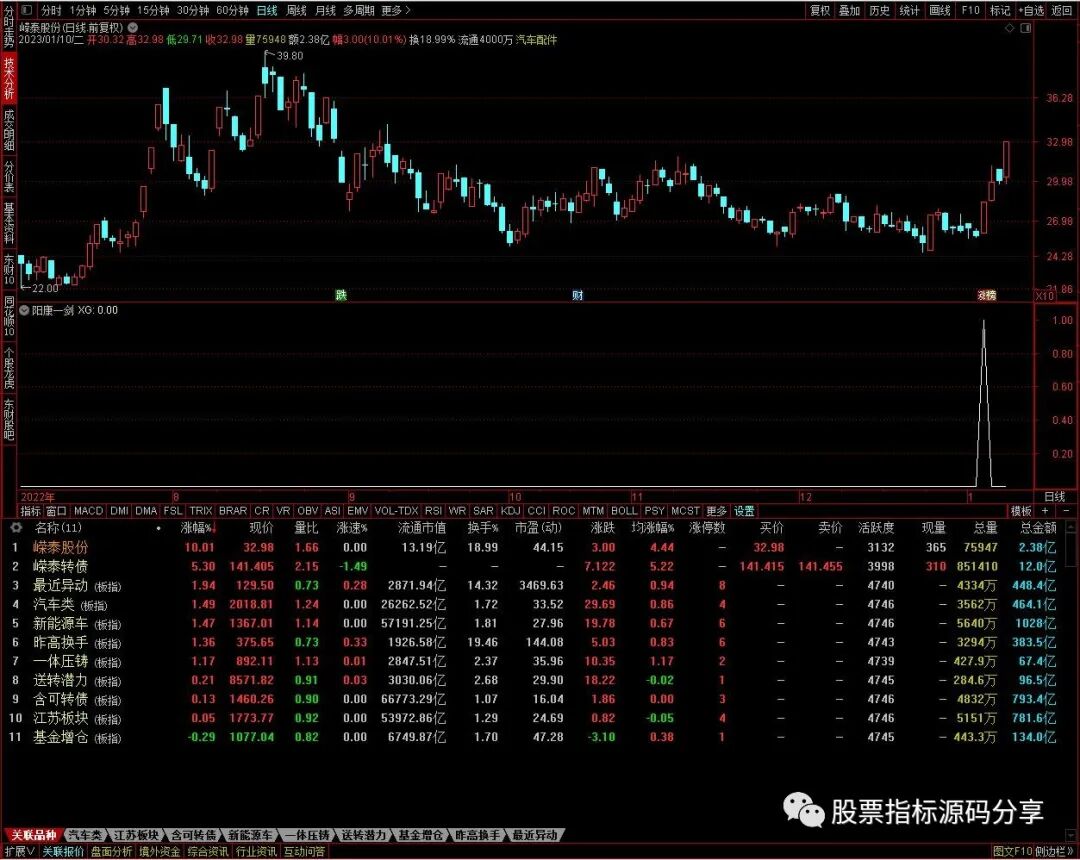Select the VOL-TDX indicator

396,511
